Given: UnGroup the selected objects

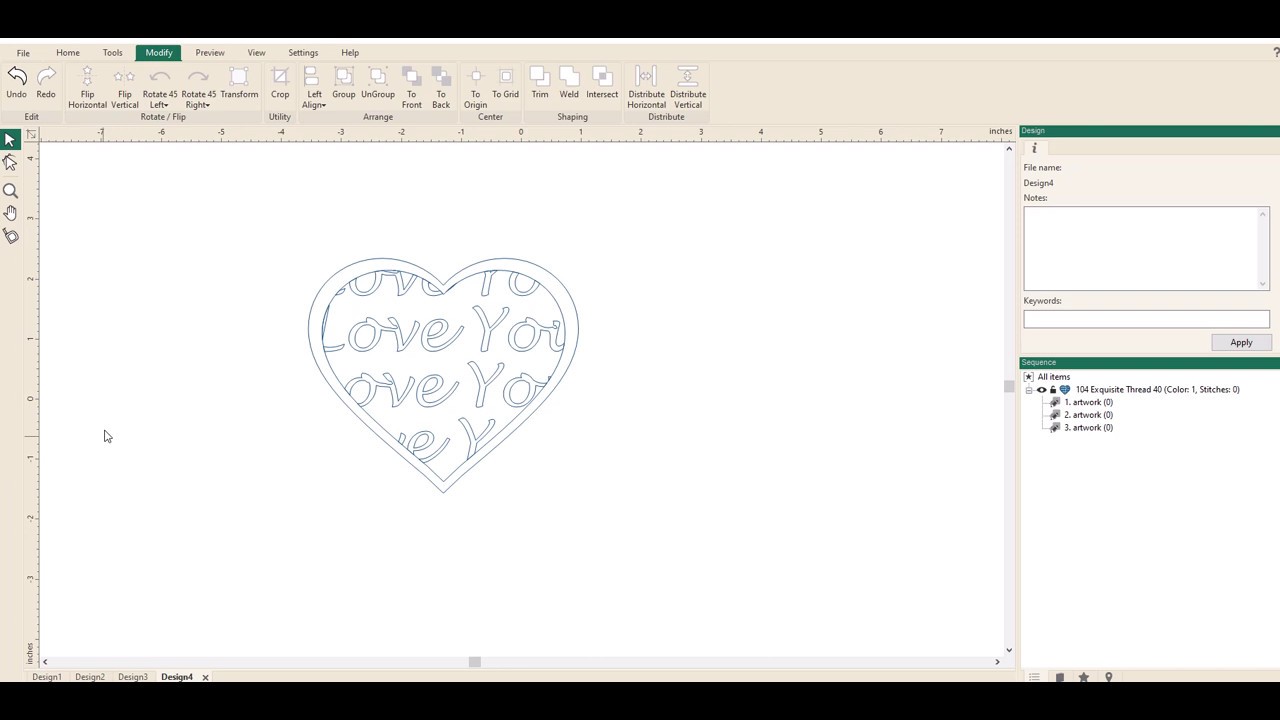Looking at the screenshot, I should pos(378,84).
